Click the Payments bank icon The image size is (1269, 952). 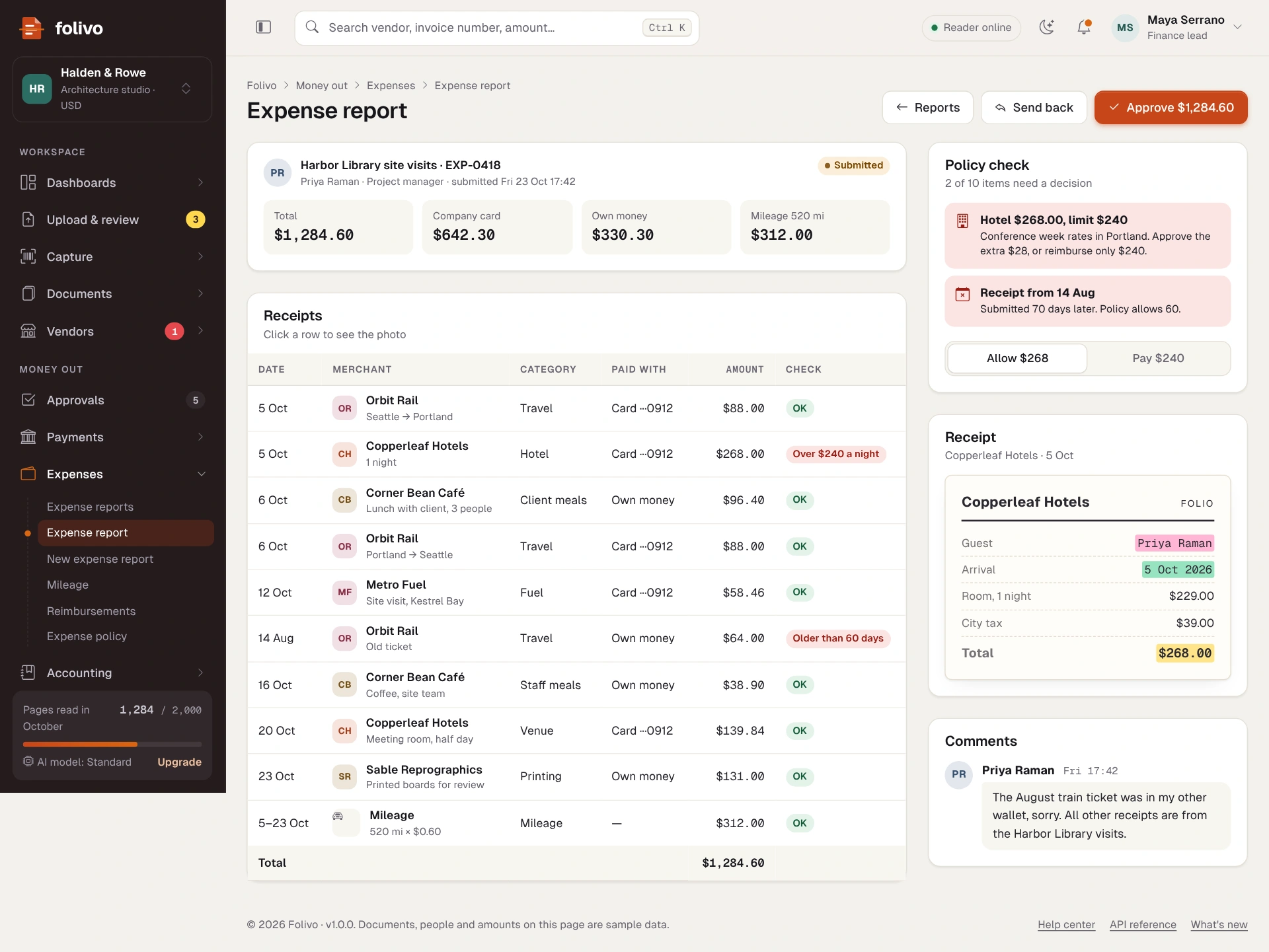coord(28,437)
